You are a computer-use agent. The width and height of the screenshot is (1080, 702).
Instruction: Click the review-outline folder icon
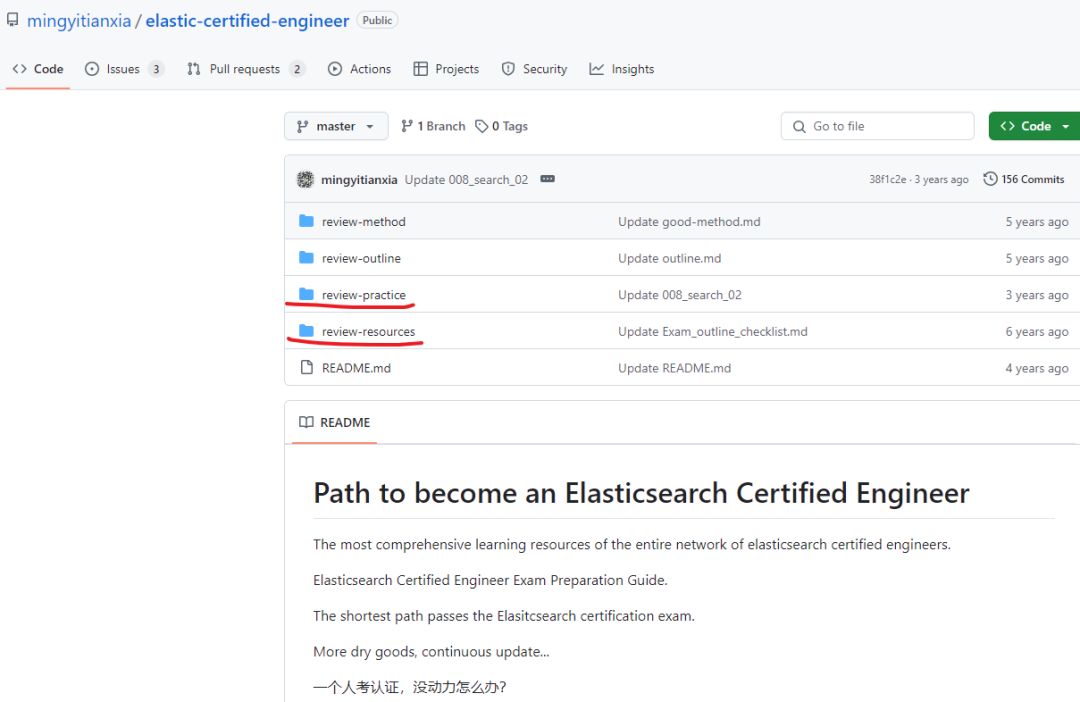[x=307, y=258]
